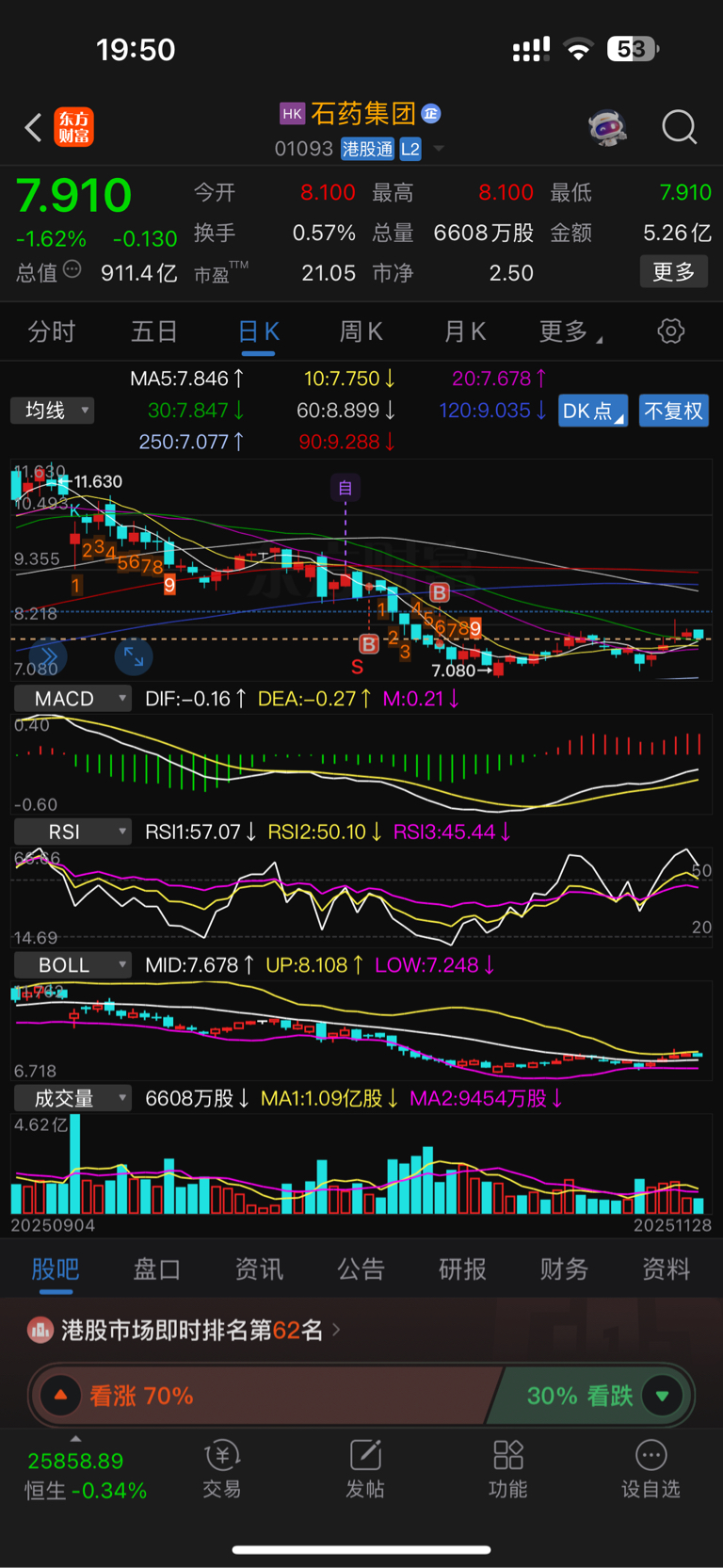
Task: Tap the 120:9.035 moving average value
Action: tap(492, 411)
